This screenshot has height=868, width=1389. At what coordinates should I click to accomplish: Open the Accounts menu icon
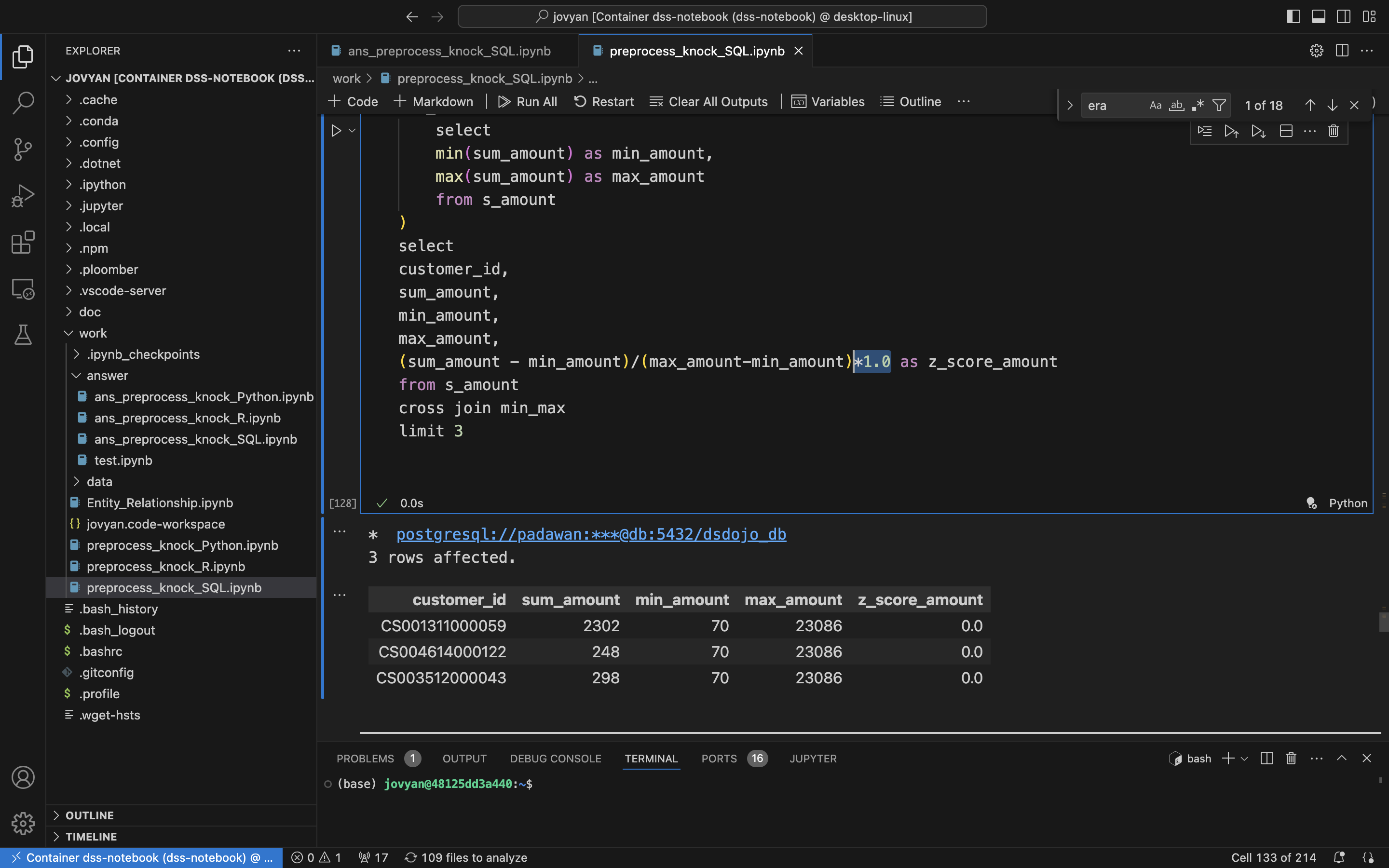23,777
